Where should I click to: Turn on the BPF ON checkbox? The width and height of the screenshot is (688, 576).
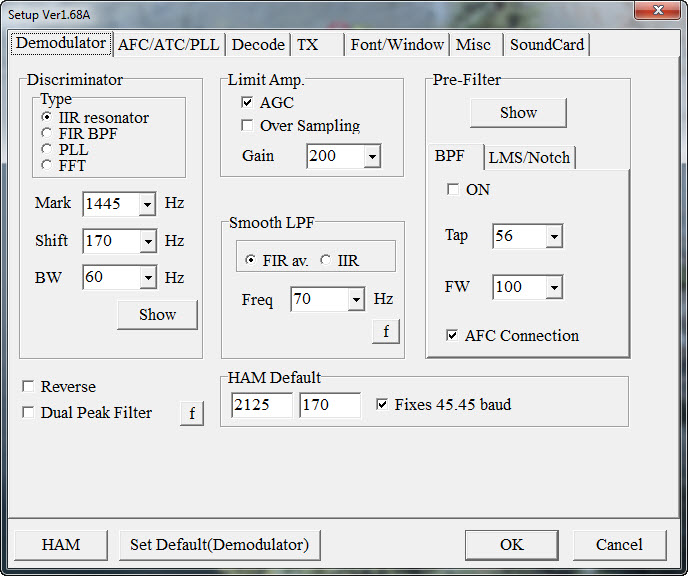click(x=453, y=189)
